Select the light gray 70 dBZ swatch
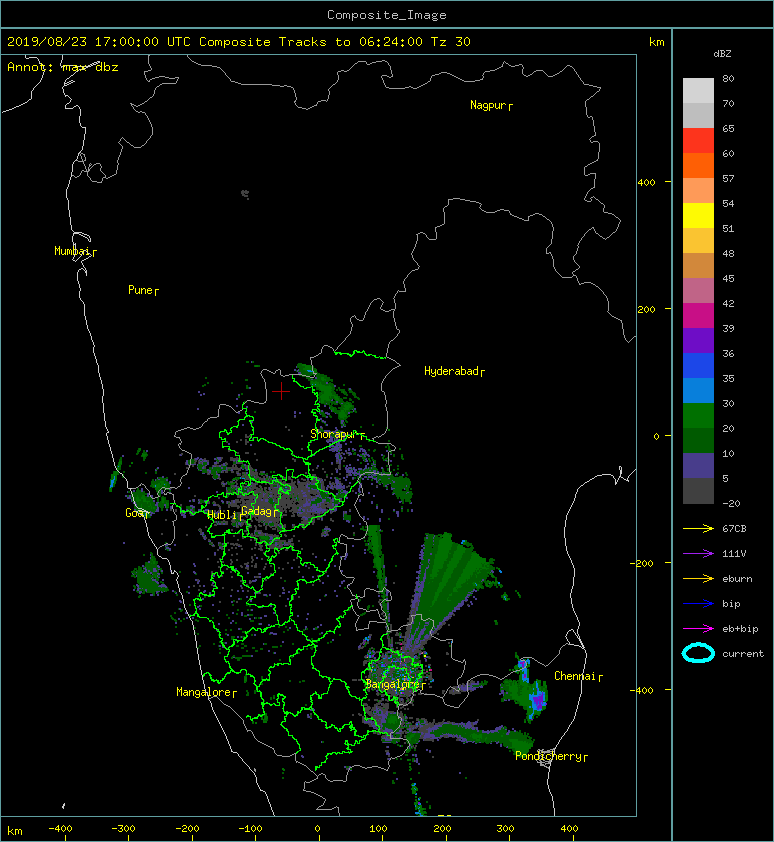 [x=698, y=90]
